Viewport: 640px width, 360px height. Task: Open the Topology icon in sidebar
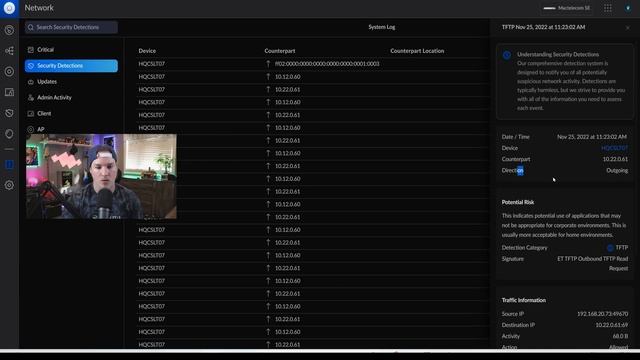coord(9,51)
